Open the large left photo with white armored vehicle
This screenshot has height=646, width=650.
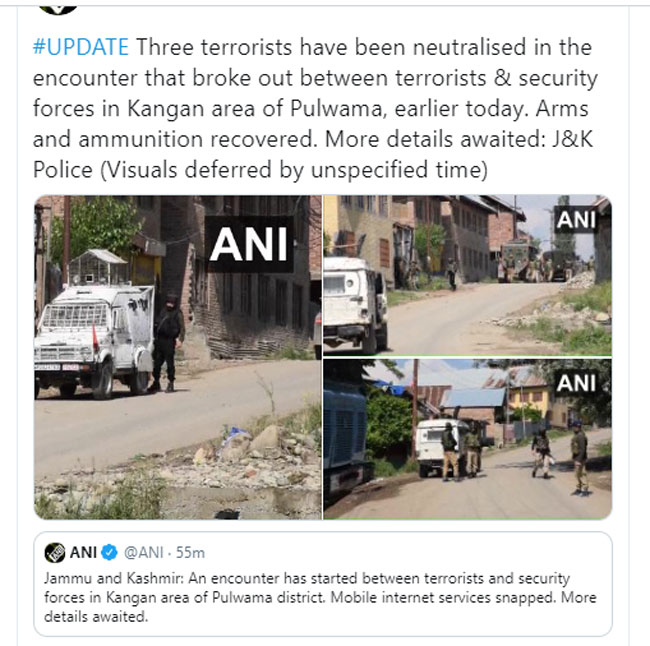[x=178, y=357]
